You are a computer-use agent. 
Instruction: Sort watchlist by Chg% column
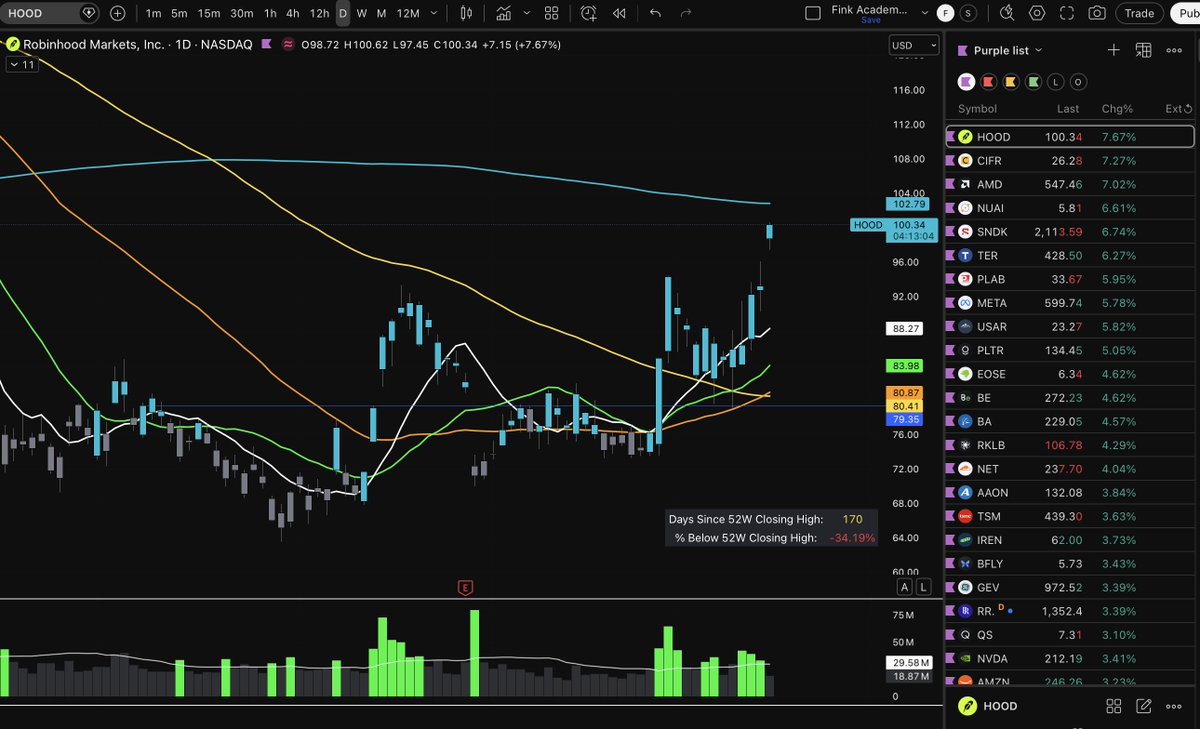click(x=1117, y=108)
